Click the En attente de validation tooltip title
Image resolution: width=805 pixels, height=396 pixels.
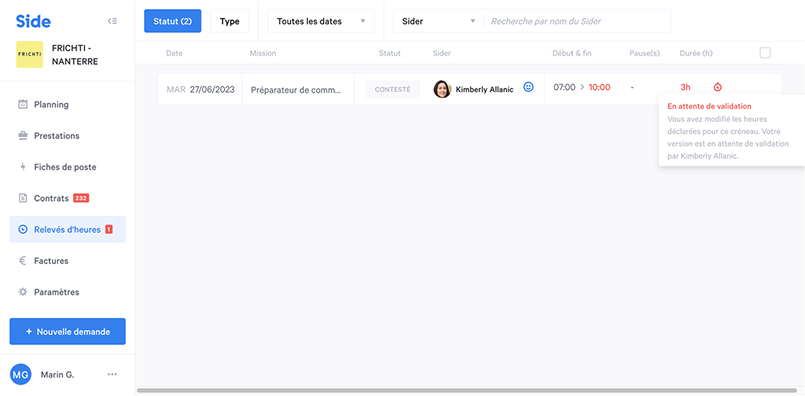(x=709, y=106)
